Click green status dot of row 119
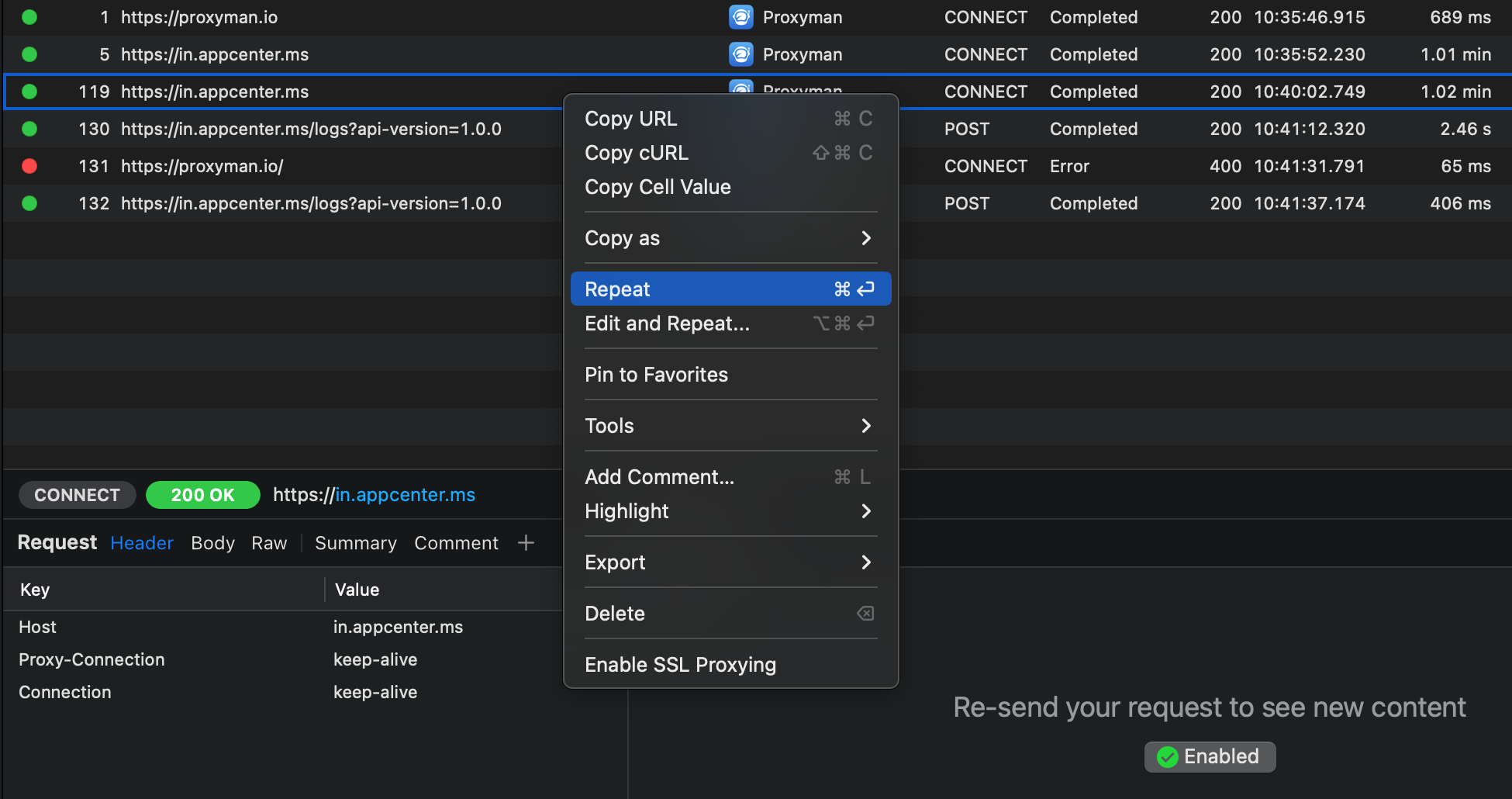The image size is (1512, 799). [29, 92]
